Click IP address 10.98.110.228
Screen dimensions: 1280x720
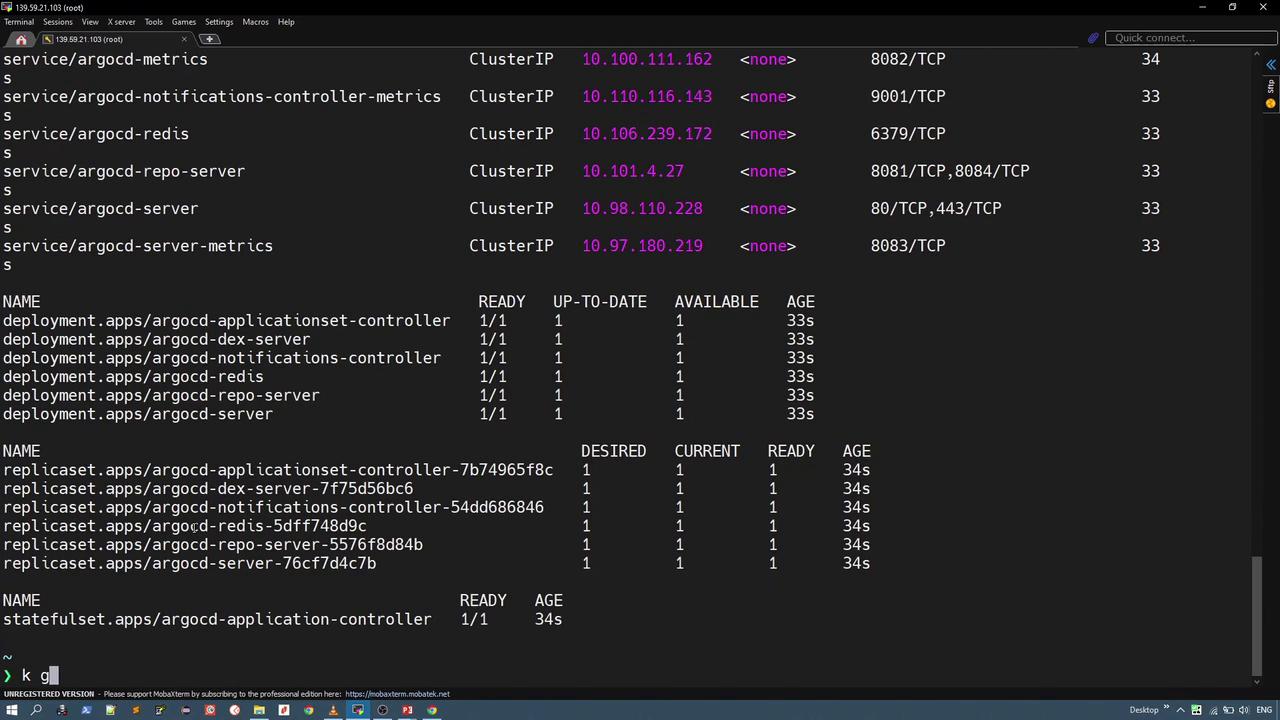coord(642,208)
